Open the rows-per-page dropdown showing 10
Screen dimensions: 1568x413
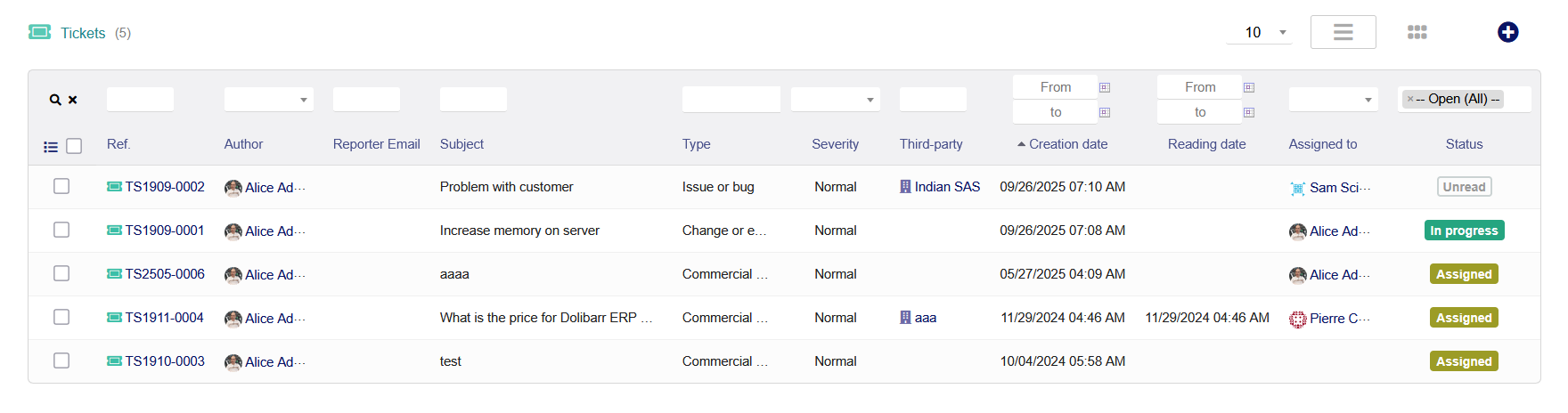pos(1258,33)
